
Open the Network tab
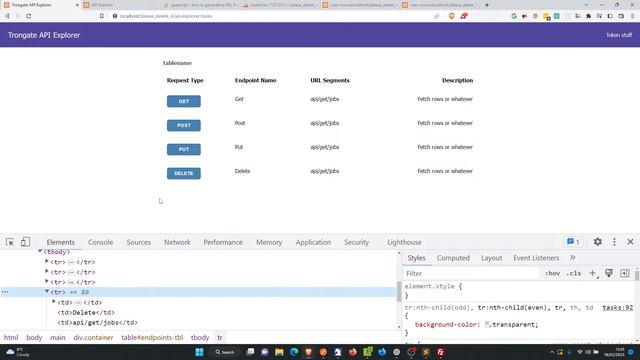coord(177,242)
